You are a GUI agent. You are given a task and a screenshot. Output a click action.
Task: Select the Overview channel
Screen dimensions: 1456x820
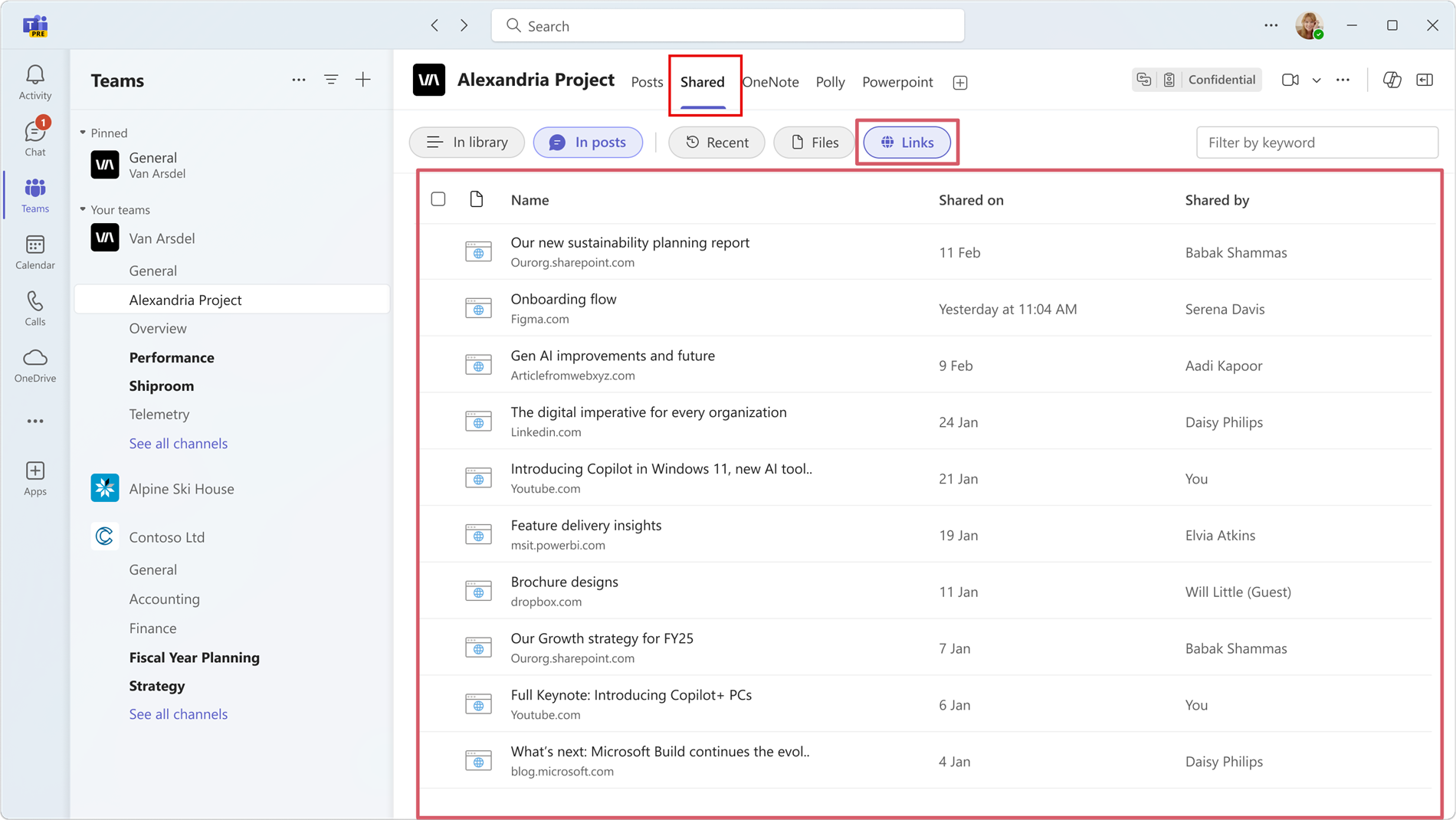pos(158,328)
